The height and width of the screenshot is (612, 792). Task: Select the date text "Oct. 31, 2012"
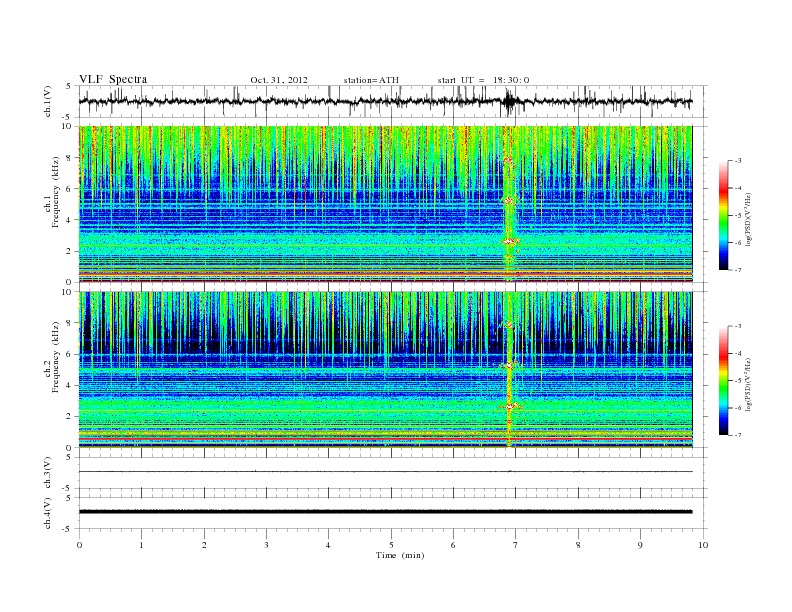279,80
